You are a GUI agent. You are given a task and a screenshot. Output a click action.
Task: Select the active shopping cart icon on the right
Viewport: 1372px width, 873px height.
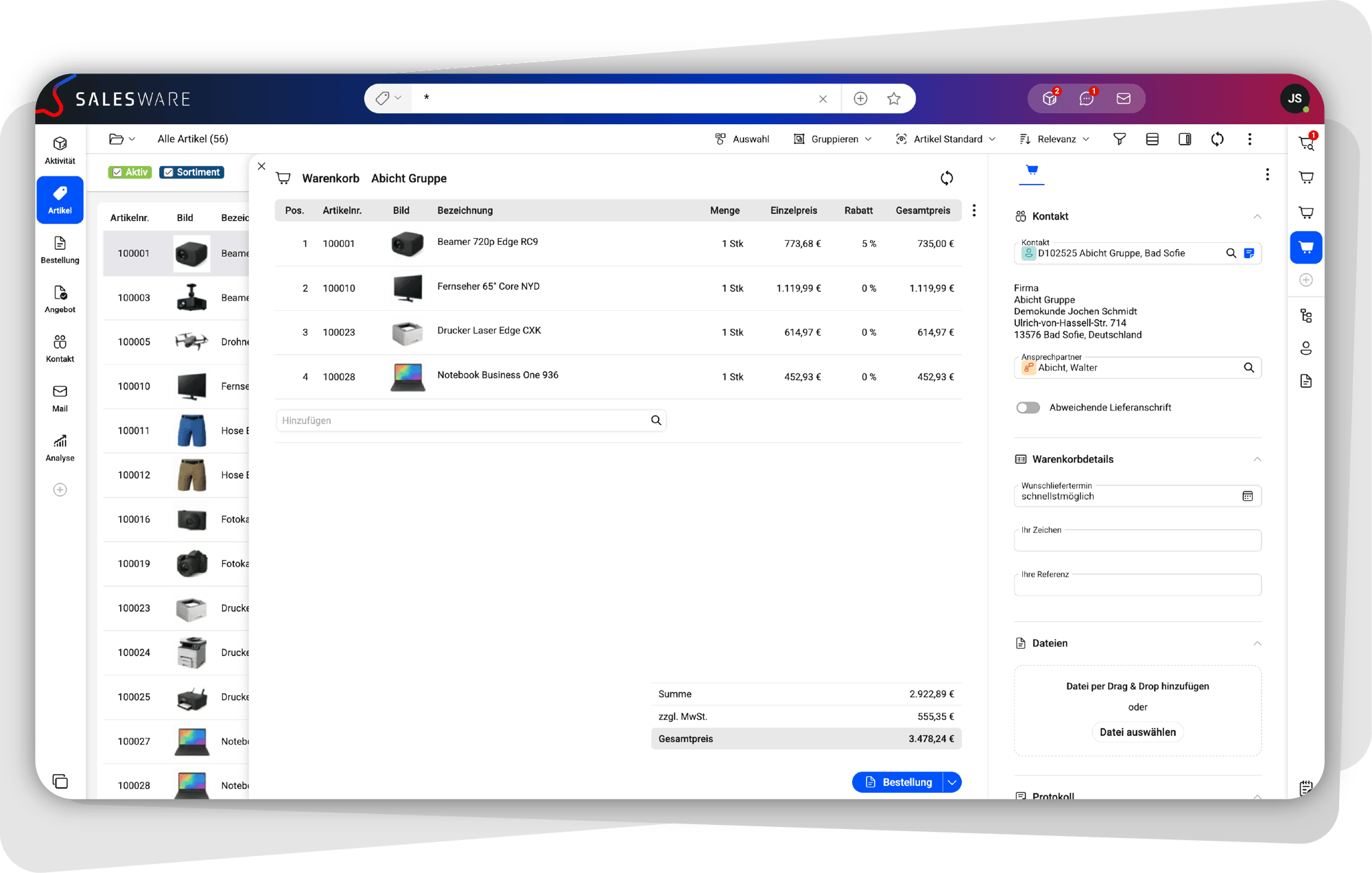[x=1305, y=247]
